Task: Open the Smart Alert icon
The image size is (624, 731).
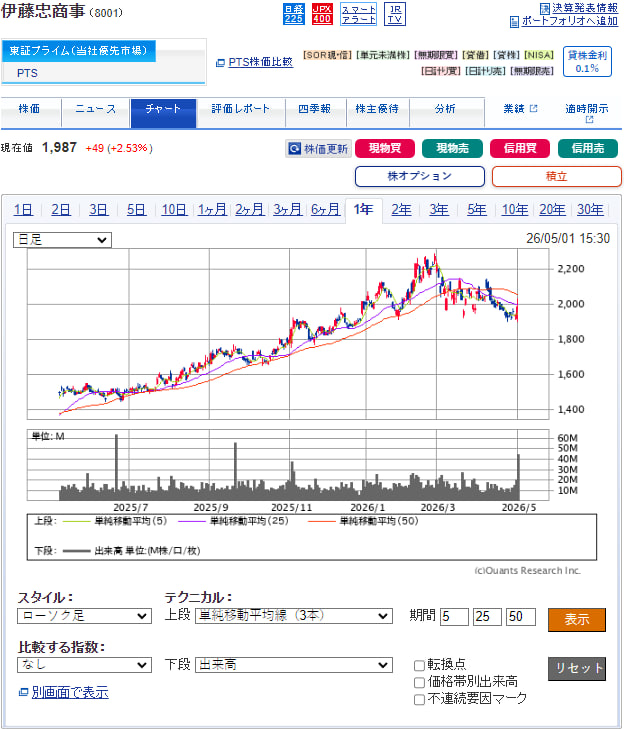Action: point(358,14)
